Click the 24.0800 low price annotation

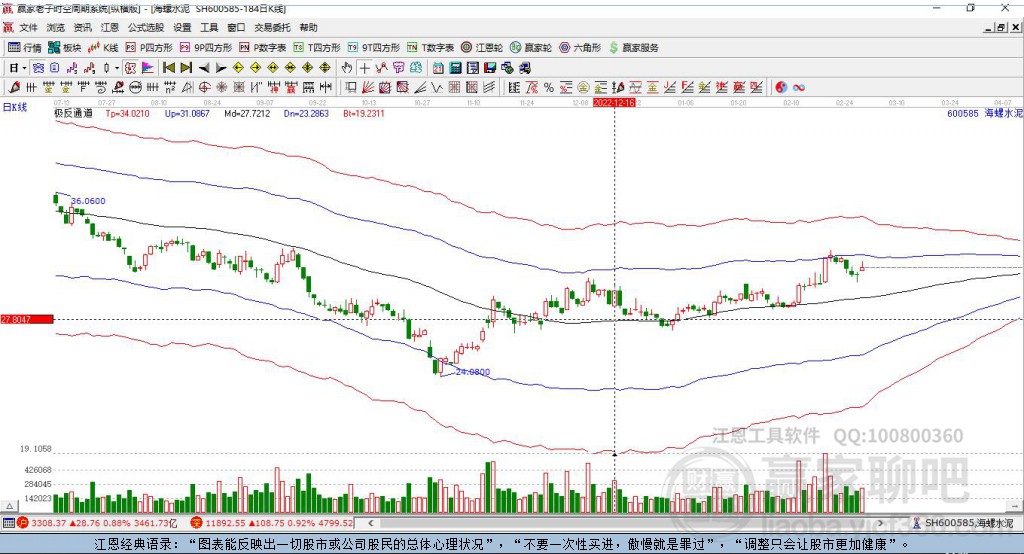point(473,372)
